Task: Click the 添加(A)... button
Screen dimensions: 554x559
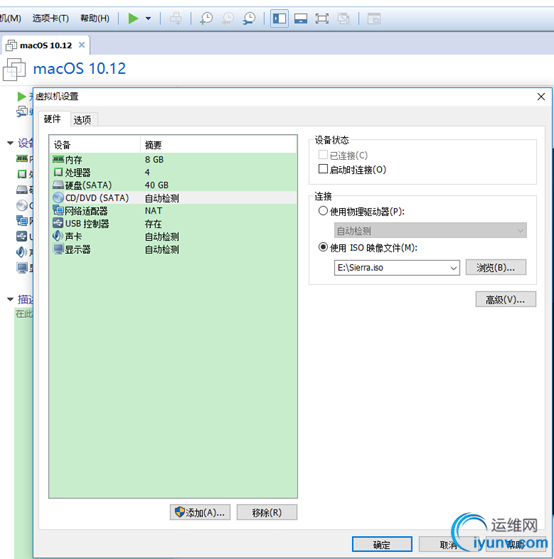Action: [200, 512]
